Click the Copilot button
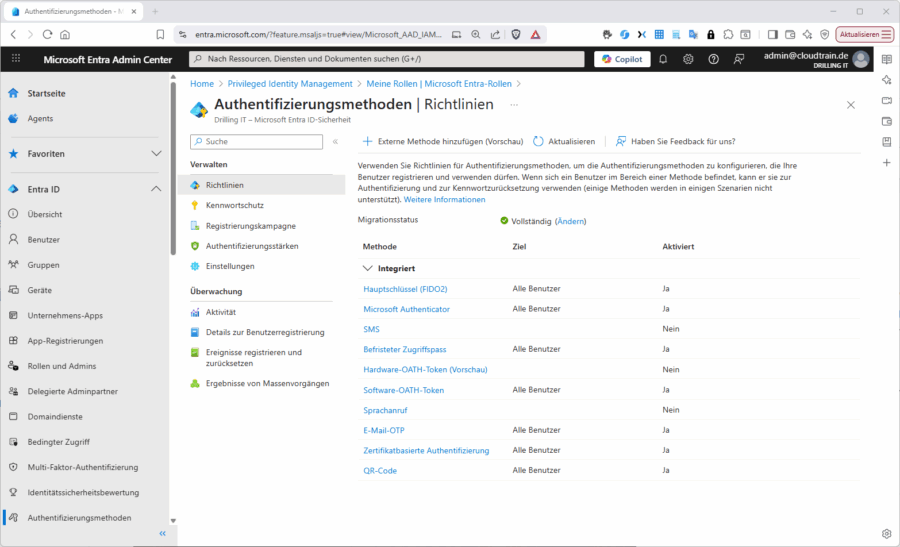The width and height of the screenshot is (900, 547). [x=622, y=59]
